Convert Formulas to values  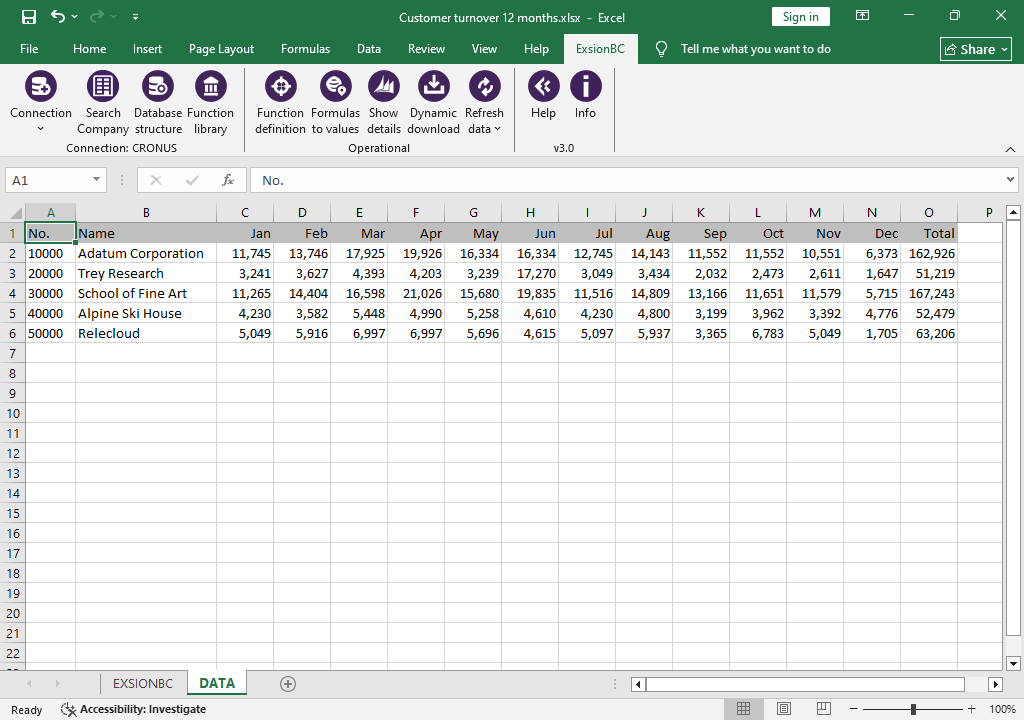click(x=335, y=103)
